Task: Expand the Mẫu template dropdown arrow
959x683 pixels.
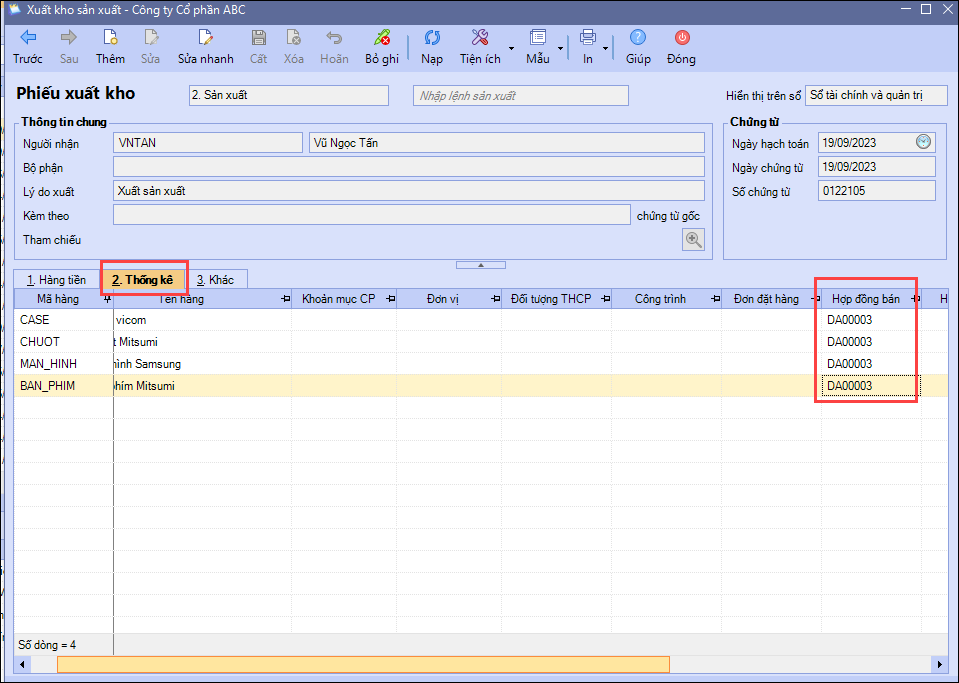Action: point(560,47)
